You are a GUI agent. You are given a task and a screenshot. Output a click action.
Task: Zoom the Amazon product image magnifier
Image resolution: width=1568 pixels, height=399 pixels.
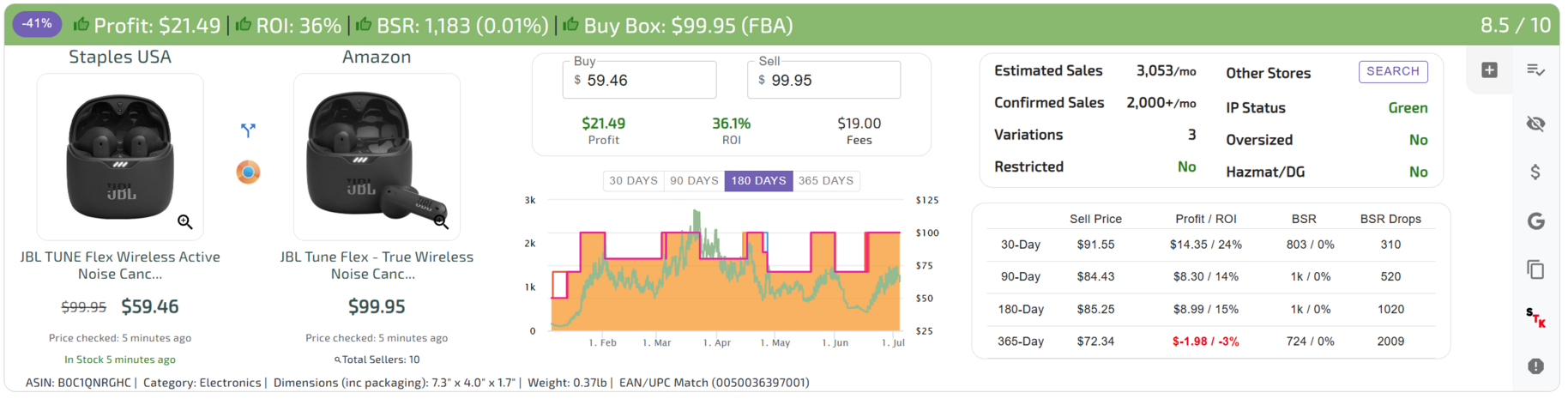click(441, 222)
